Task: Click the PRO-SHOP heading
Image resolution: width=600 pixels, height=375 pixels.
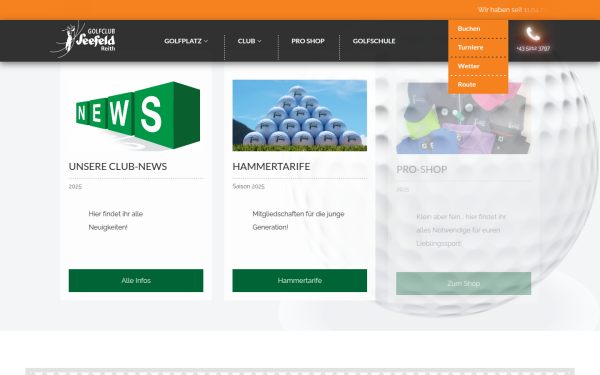Action: pyautogui.click(x=422, y=170)
